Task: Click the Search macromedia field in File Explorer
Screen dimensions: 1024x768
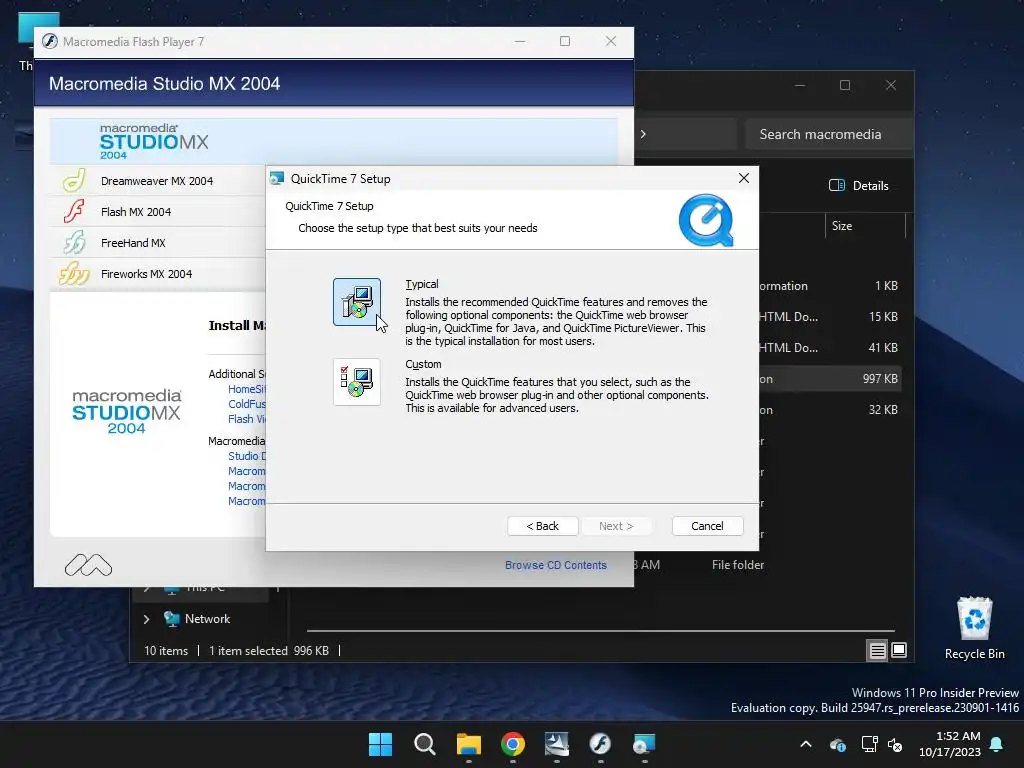Action: pos(829,134)
